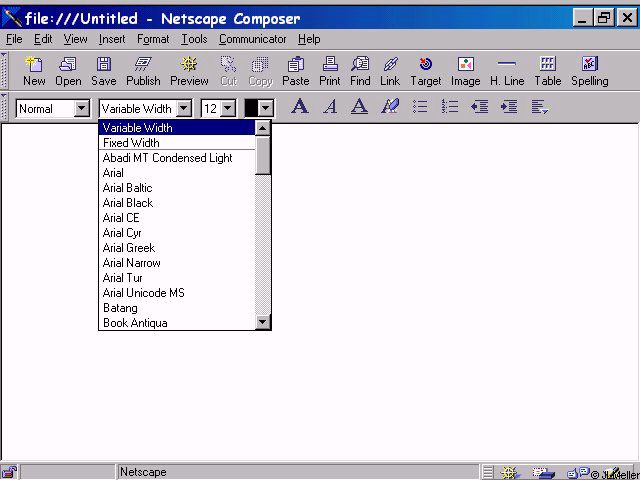640x480 pixels.
Task: Collapse the formatting toolbar using its handle
Action: [4, 107]
